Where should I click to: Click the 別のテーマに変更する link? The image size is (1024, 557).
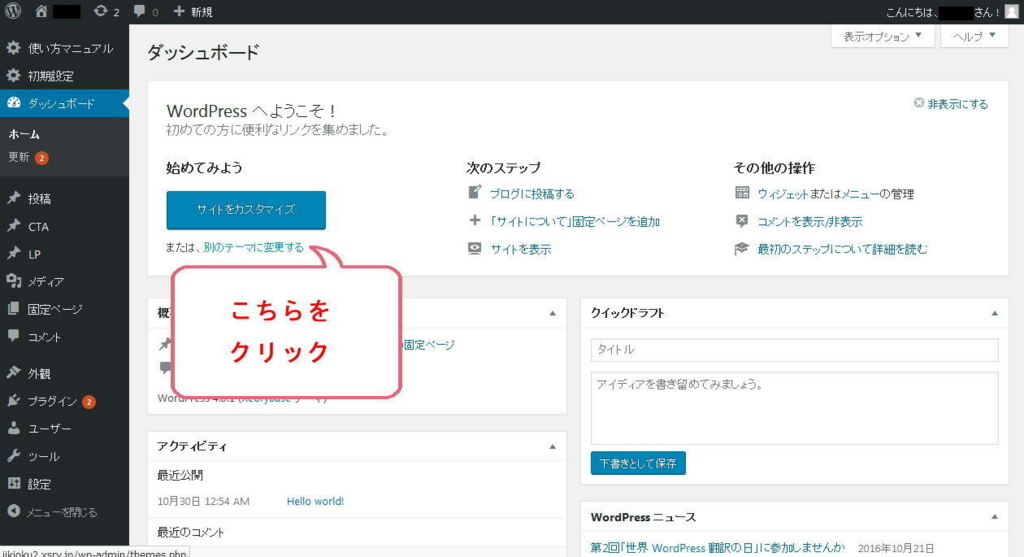click(253, 247)
